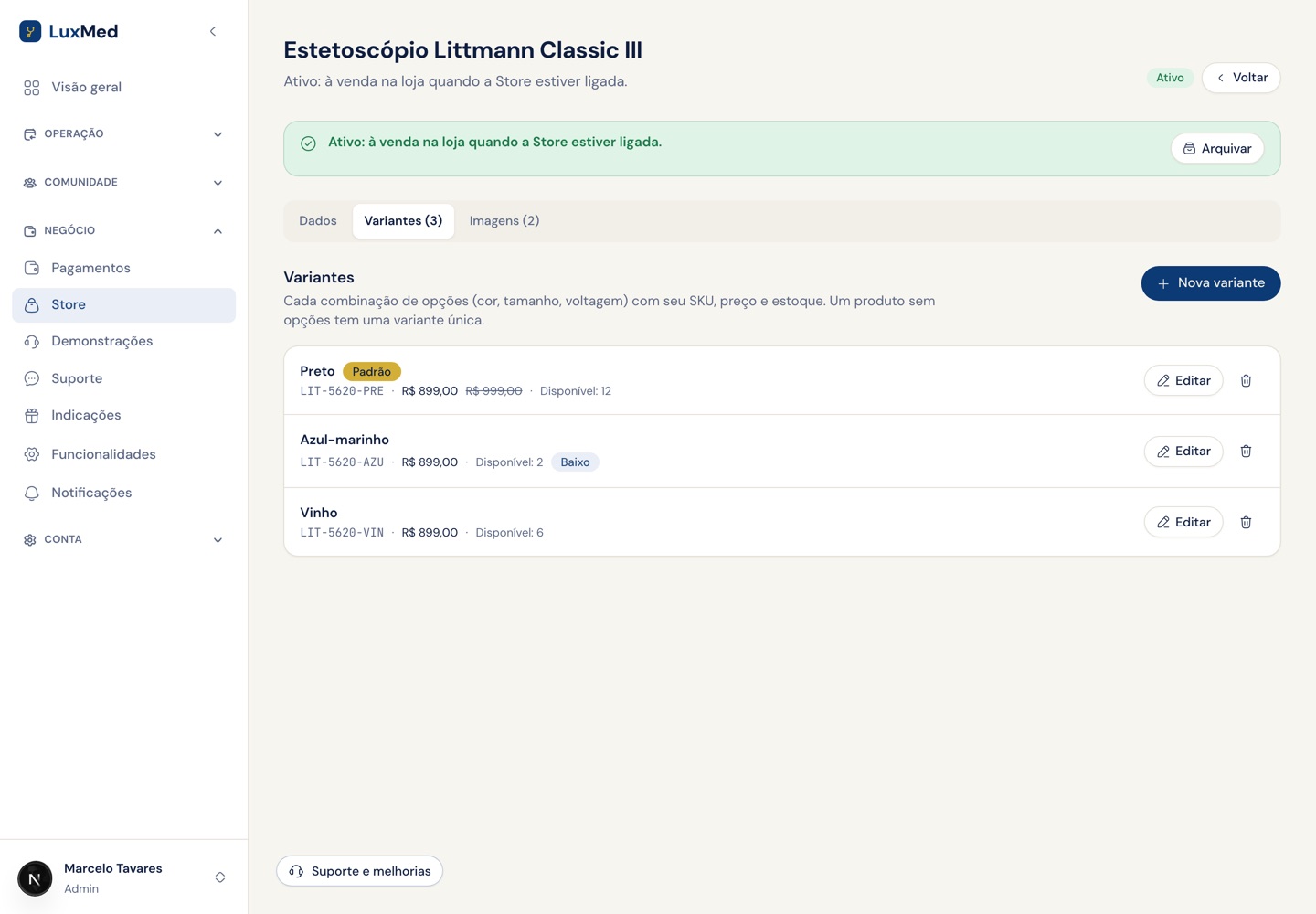Delete the Azul-marinho variant with trash icon
Viewport: 1316px width, 914px height.
point(1246,452)
